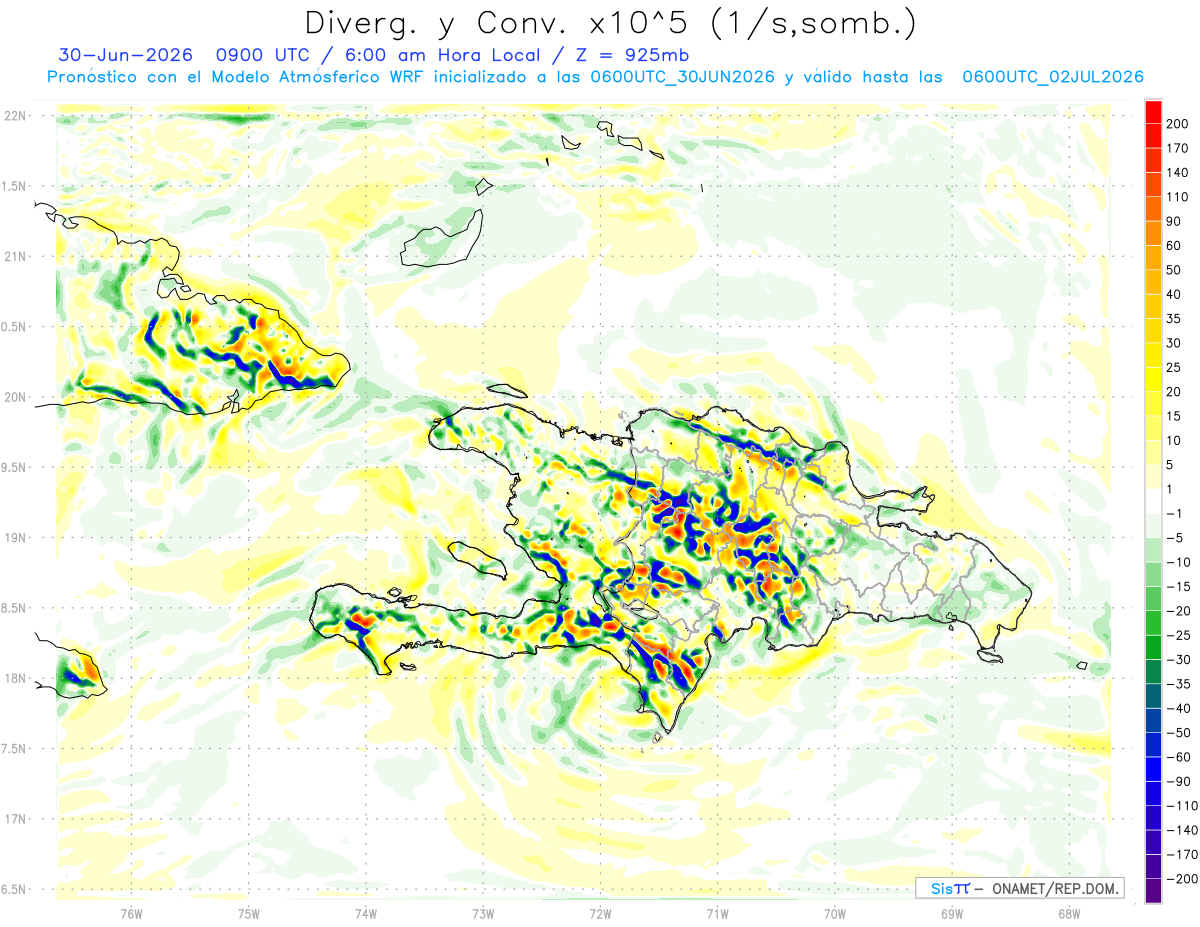The width and height of the screenshot is (1200, 927).
Task: Click colorbar value '-1'
Action: coord(1175,514)
